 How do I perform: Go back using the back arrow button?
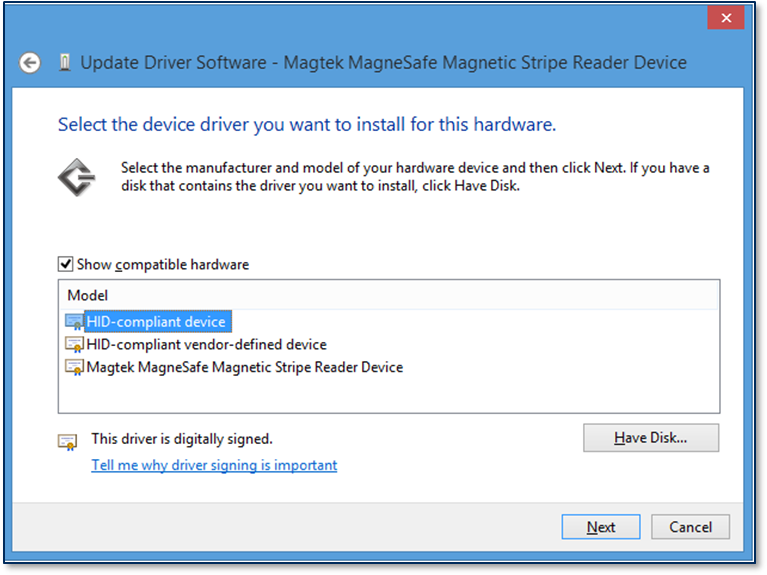point(29,63)
